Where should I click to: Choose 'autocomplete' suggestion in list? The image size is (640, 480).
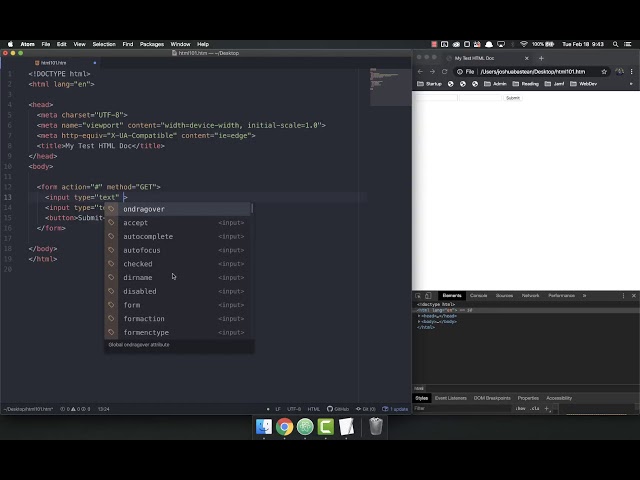tap(178, 236)
